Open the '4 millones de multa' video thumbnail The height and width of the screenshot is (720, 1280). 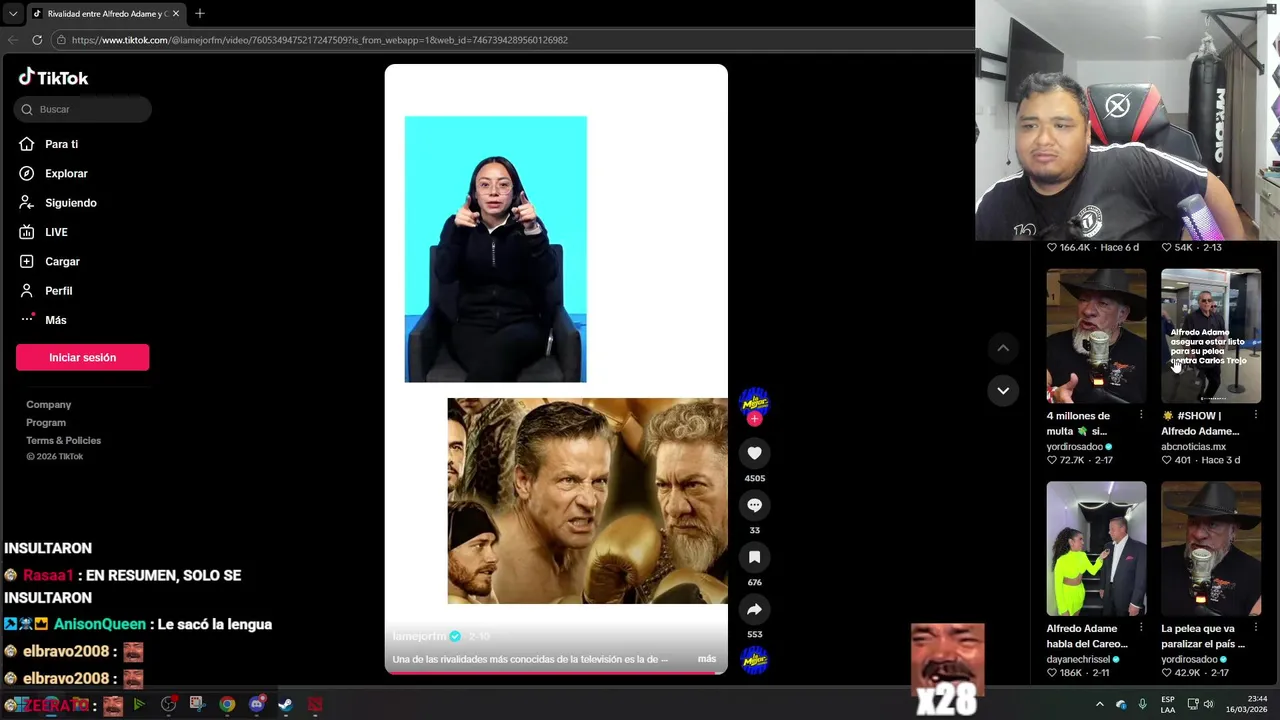tap(1096, 336)
